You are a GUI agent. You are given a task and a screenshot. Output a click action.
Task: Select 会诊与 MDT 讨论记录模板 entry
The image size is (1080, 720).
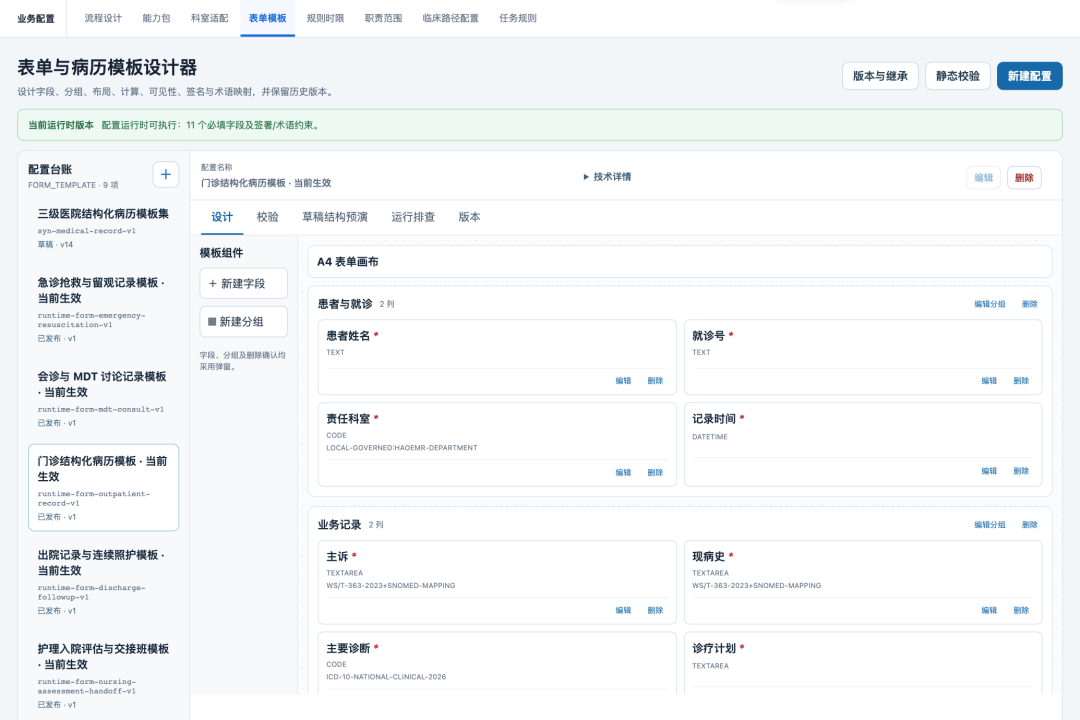(103, 399)
